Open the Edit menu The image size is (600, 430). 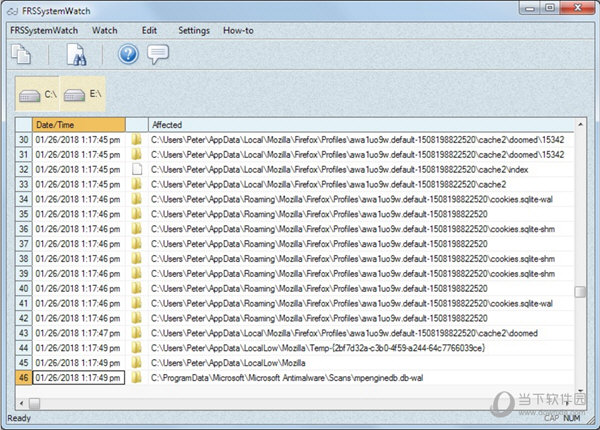(149, 31)
